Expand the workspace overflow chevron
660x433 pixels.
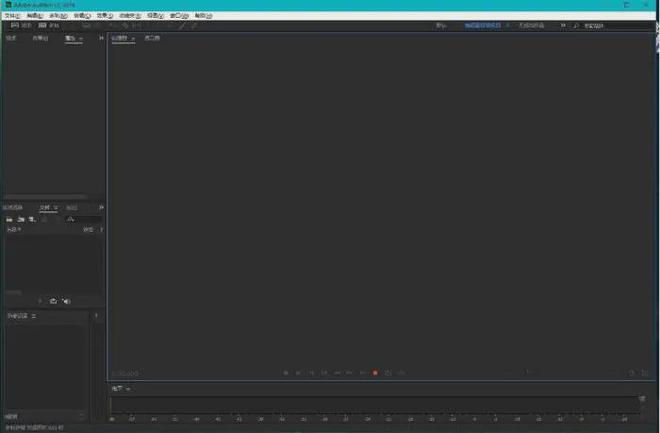(x=563, y=26)
